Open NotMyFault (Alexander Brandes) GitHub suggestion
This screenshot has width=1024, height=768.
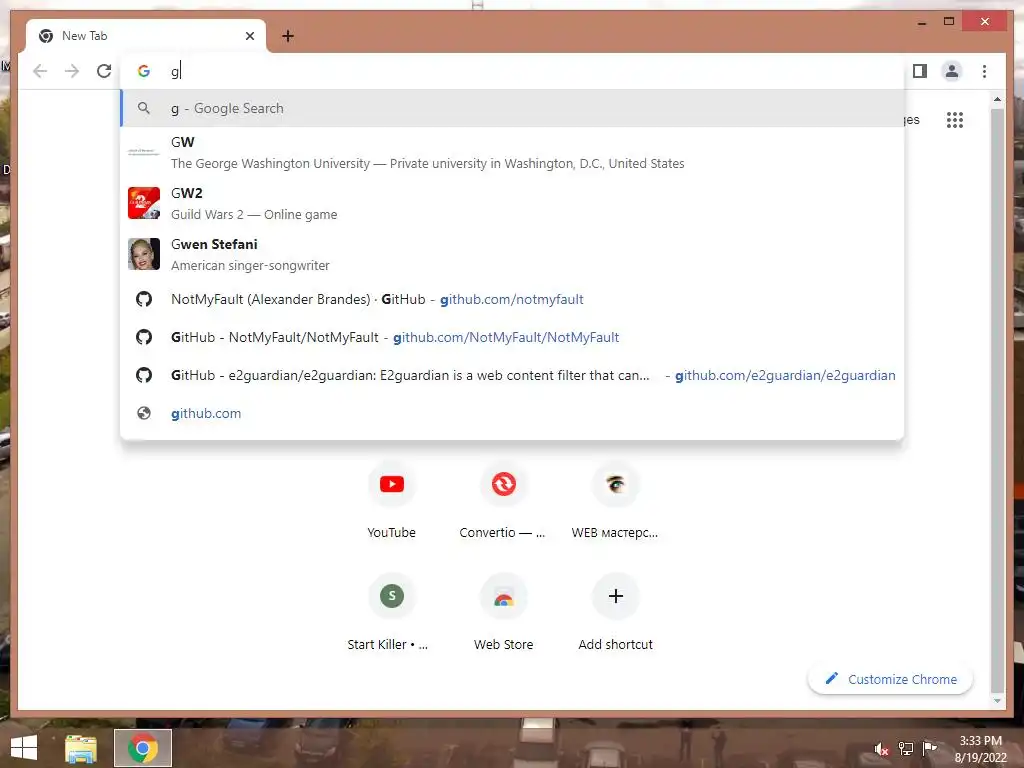(512, 299)
